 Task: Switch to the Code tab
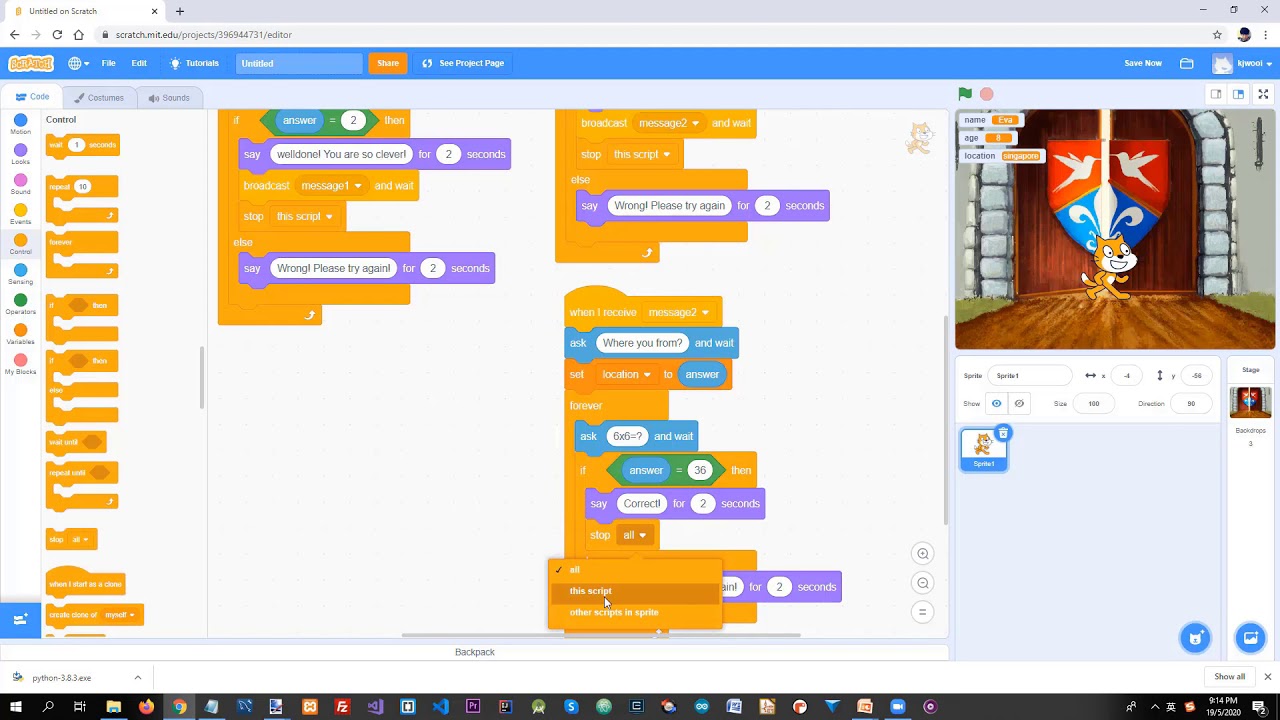(32, 97)
